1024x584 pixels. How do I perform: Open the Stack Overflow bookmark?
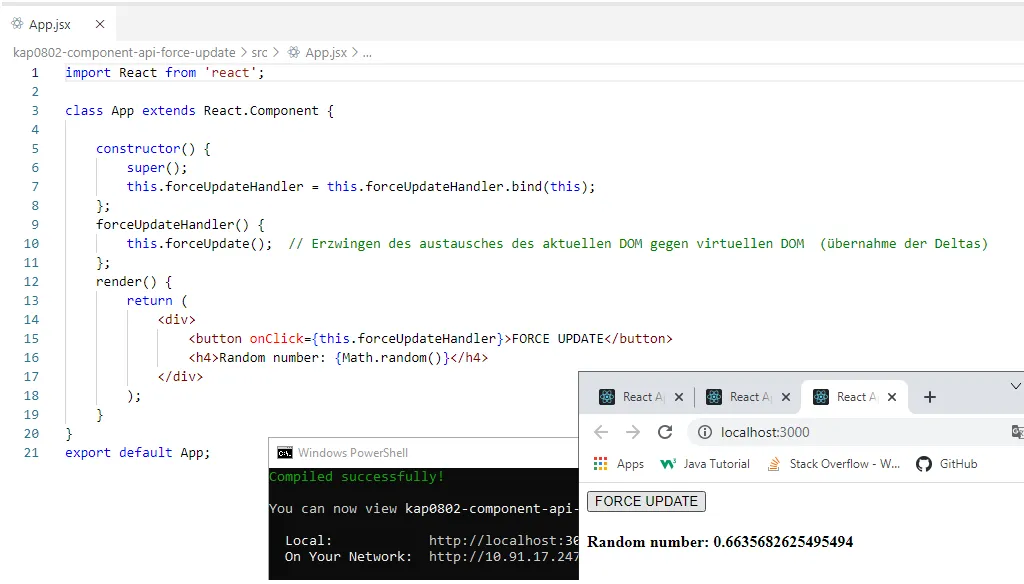[833, 464]
